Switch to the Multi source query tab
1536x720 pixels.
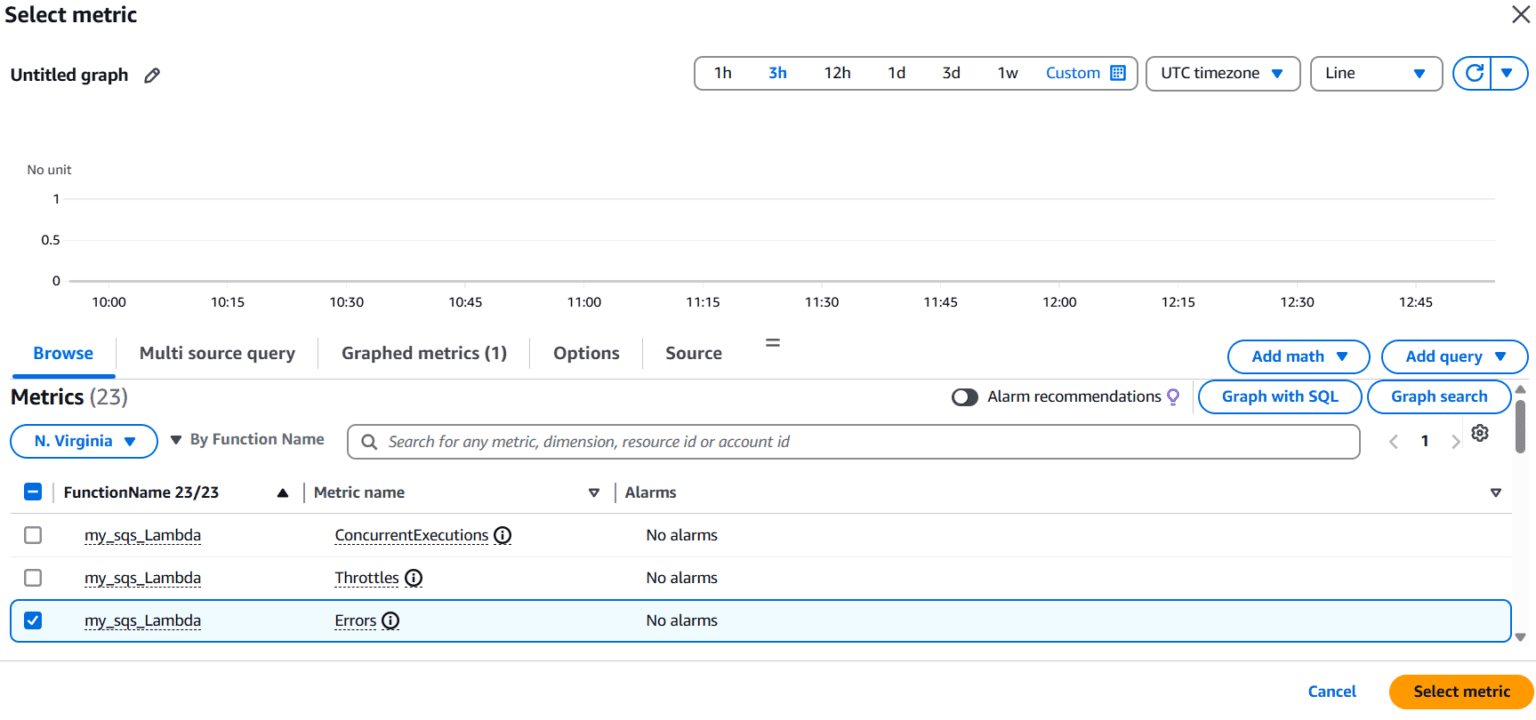tap(217, 353)
